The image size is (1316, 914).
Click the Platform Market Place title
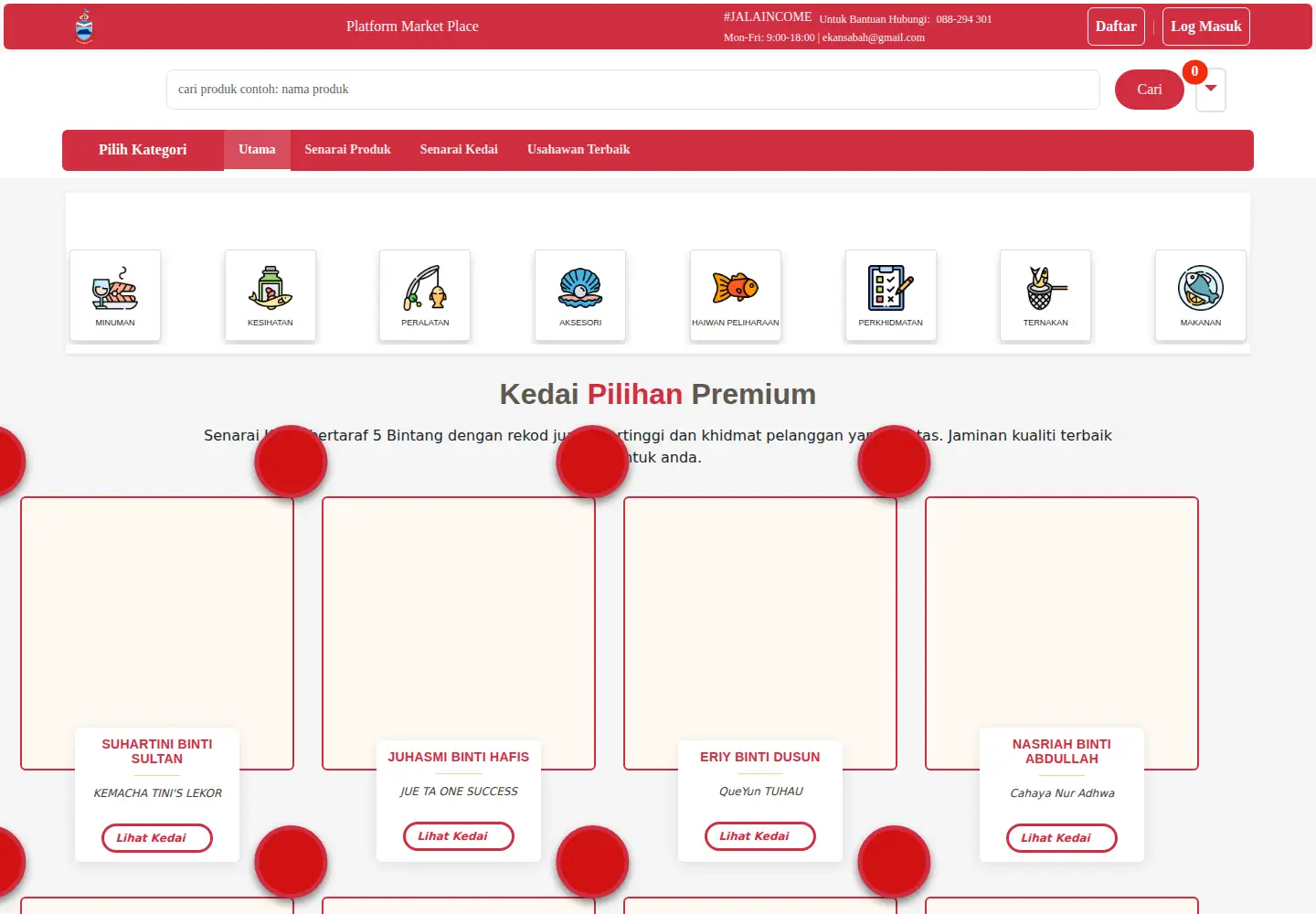click(x=412, y=27)
